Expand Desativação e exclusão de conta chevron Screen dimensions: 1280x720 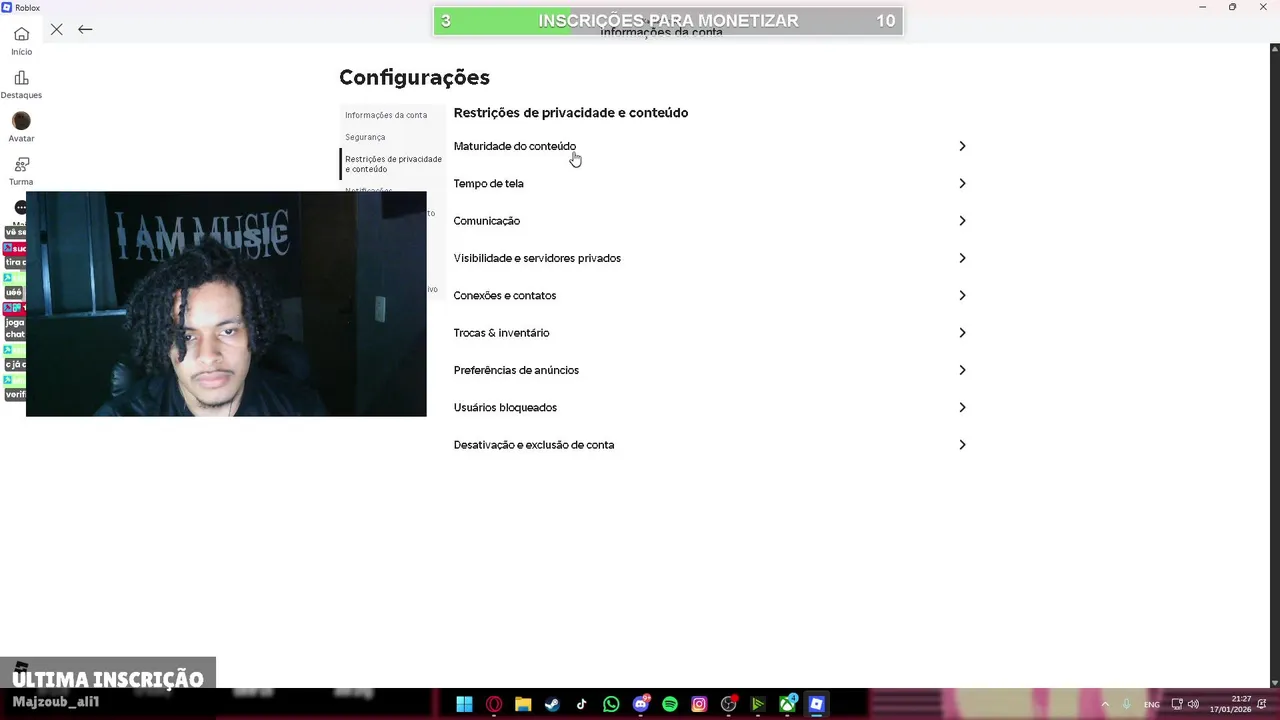[x=962, y=445]
